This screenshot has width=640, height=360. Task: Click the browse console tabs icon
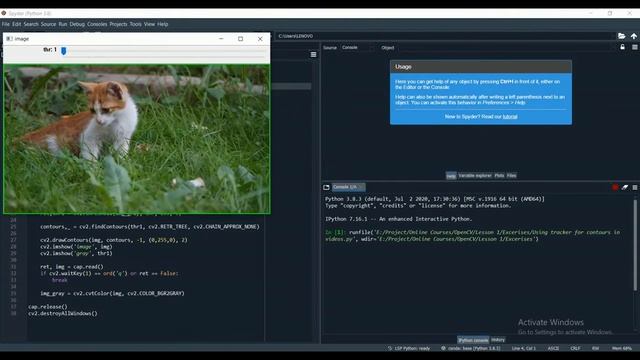click(x=326, y=187)
